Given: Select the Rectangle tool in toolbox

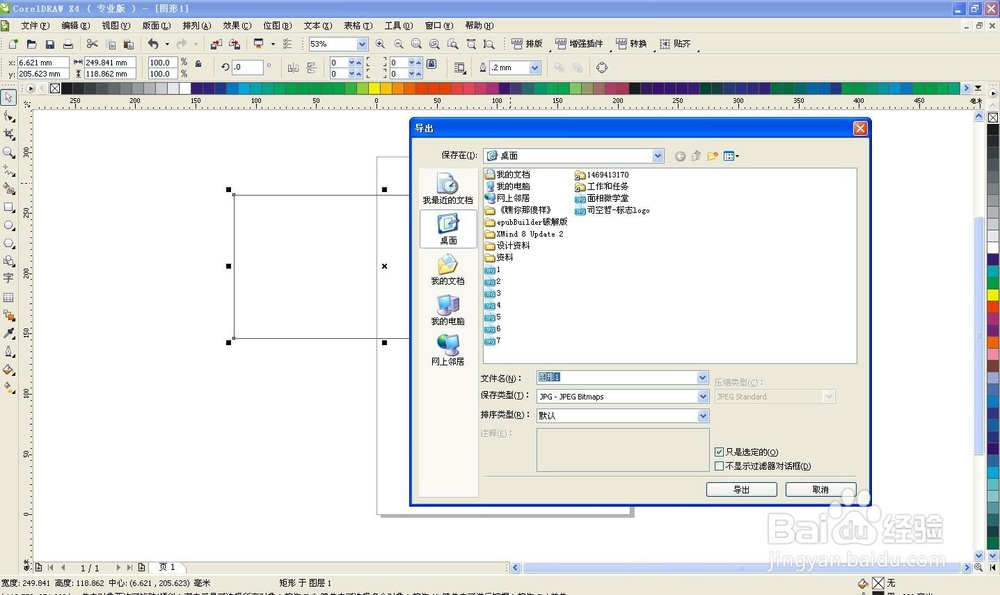Looking at the screenshot, I should 9,207.
